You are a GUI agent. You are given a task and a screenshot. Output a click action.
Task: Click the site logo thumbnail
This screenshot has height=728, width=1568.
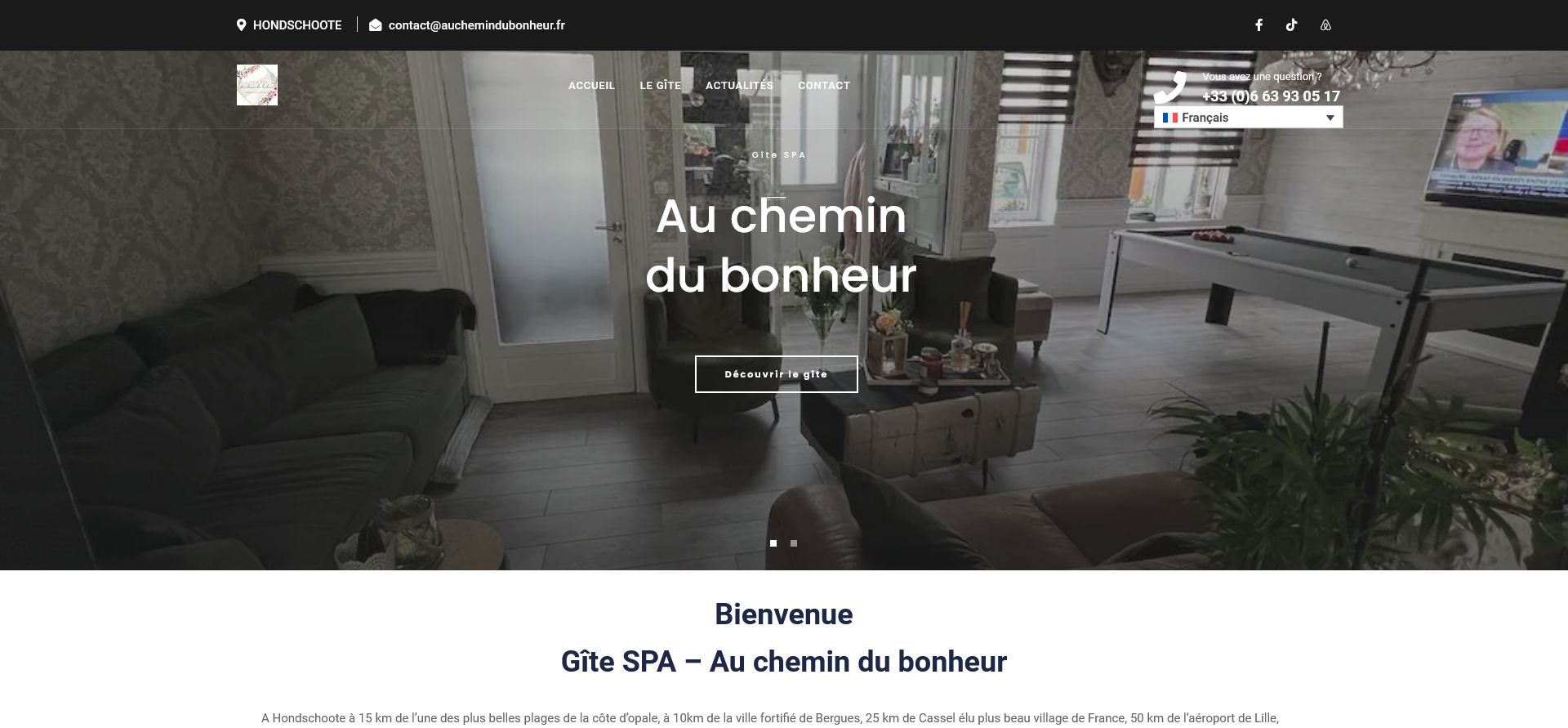tap(257, 85)
